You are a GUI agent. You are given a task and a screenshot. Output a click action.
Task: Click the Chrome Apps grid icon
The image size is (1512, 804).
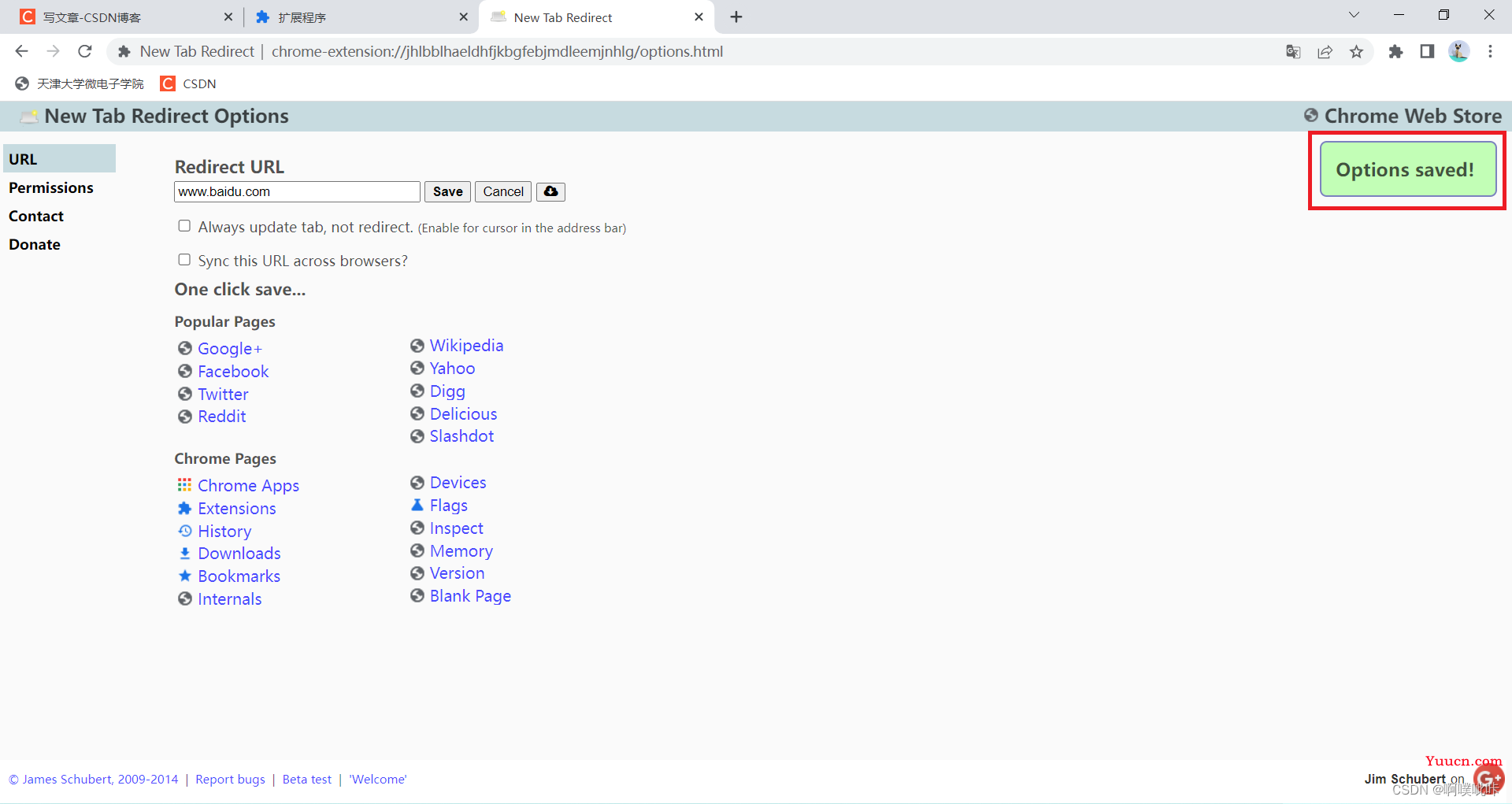point(184,485)
